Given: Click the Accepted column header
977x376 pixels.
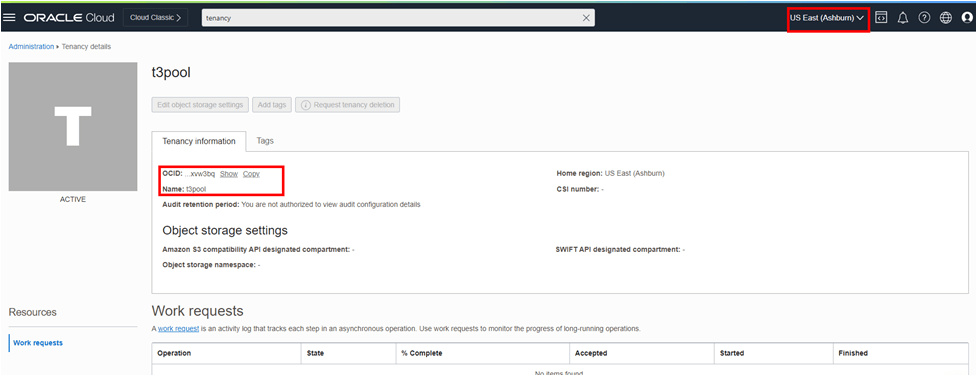Looking at the screenshot, I should coord(641,354).
